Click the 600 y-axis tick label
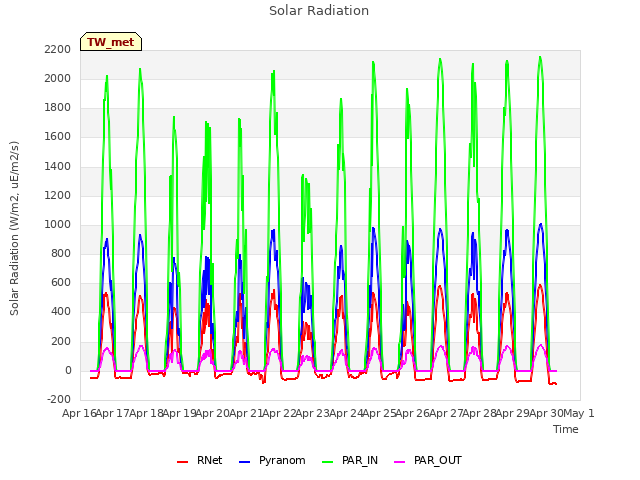Viewport: 640px width, 480px height. pyautogui.click(x=61, y=283)
